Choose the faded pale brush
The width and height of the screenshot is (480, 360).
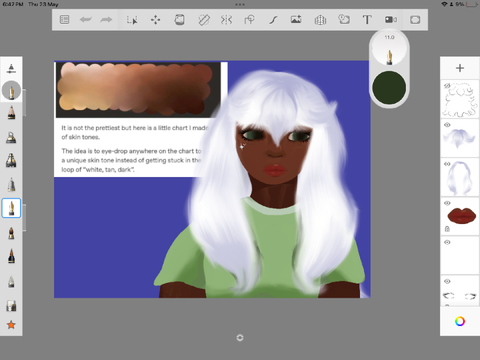(x=11, y=282)
